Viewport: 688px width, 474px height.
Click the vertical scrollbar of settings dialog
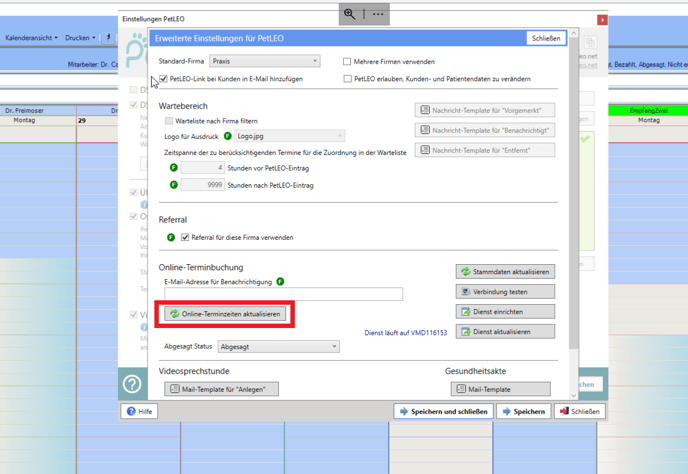(x=574, y=193)
